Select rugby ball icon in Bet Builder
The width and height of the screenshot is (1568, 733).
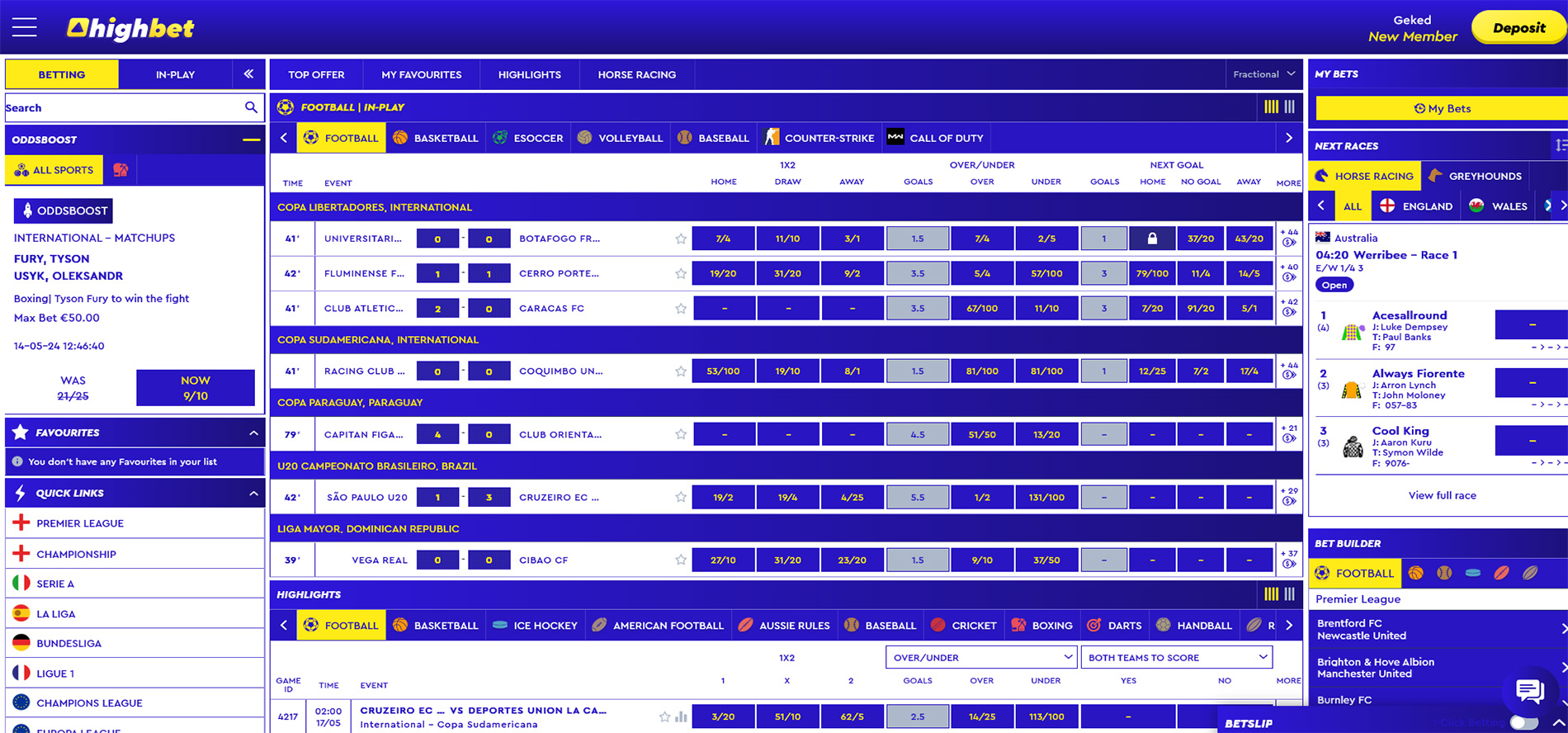coord(1530,573)
